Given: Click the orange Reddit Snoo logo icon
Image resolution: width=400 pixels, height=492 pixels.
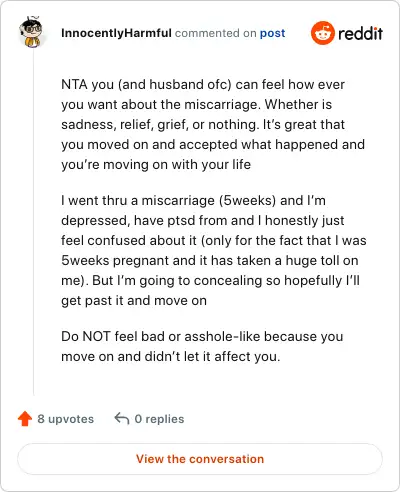Looking at the screenshot, I should (x=322, y=33).
